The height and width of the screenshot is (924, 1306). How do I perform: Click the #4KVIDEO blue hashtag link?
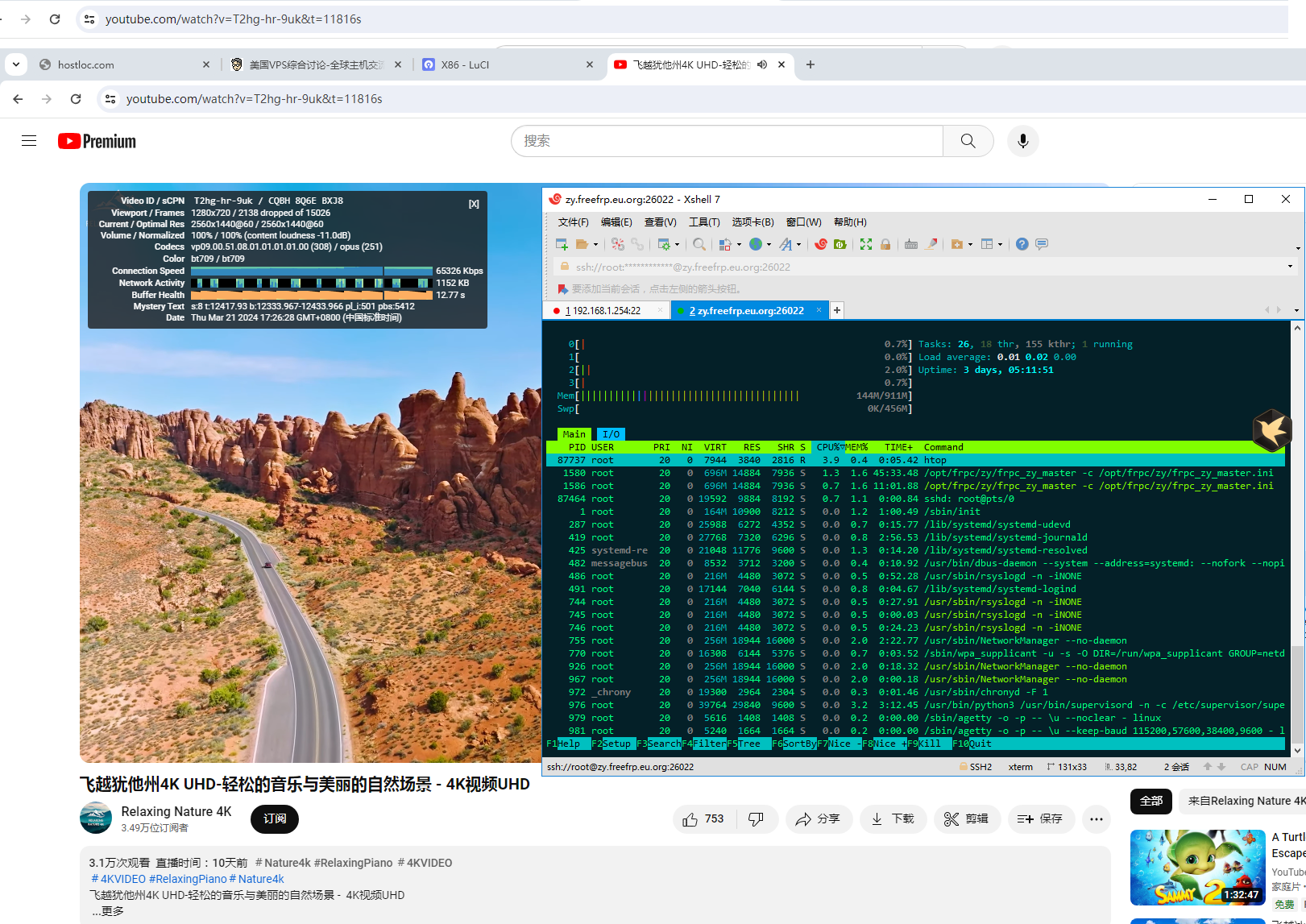coord(118,879)
